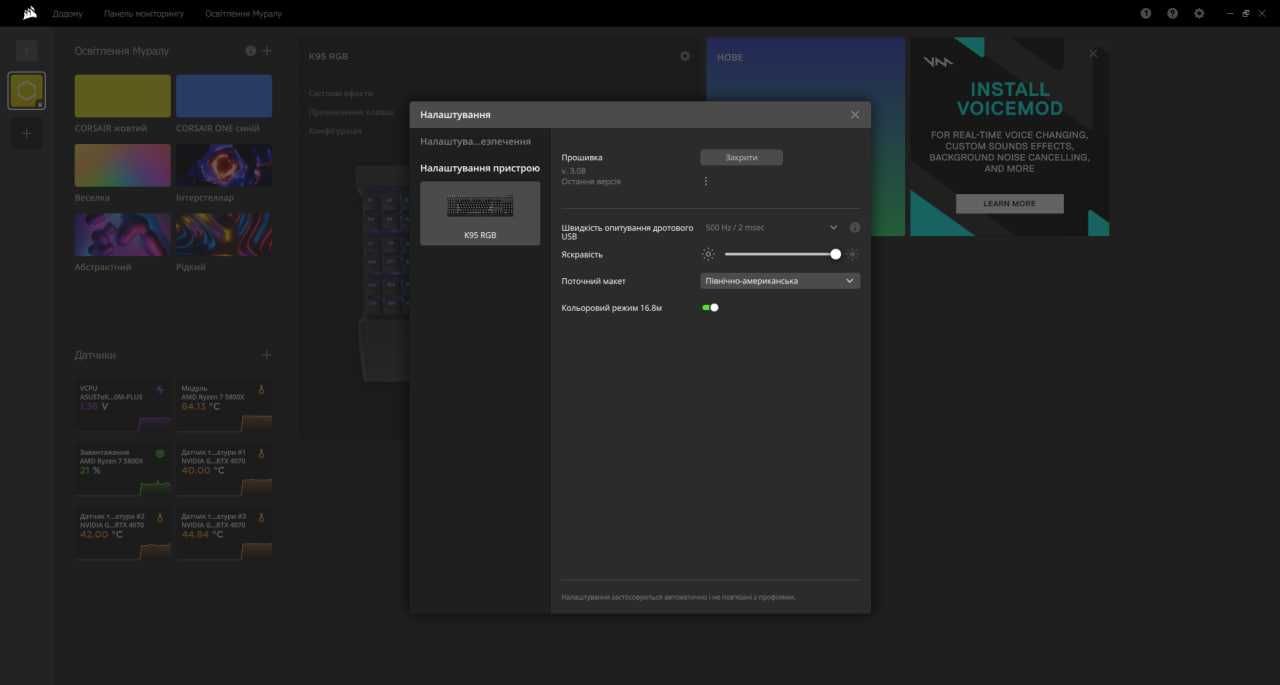Choose Веселка rainbow lighting preset
This screenshot has height=685, width=1280.
point(123,165)
